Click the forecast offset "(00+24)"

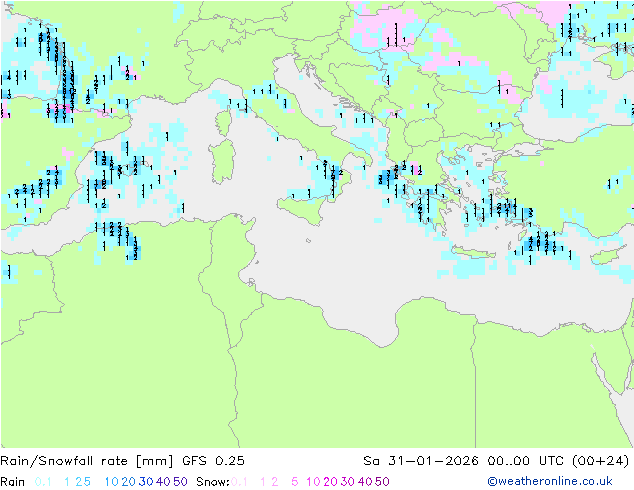tap(601, 461)
